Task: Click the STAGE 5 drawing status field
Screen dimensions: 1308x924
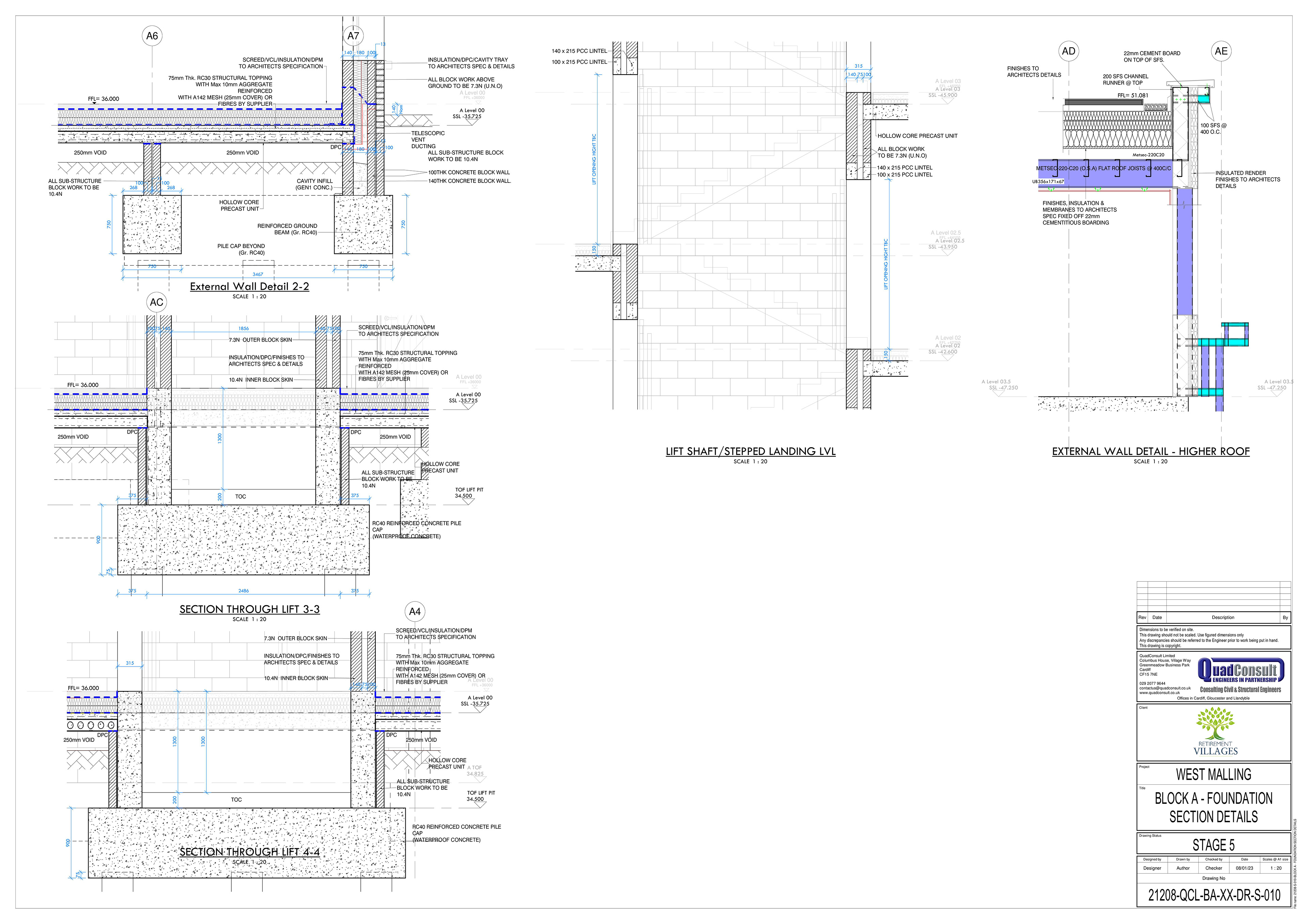Action: tap(1213, 845)
